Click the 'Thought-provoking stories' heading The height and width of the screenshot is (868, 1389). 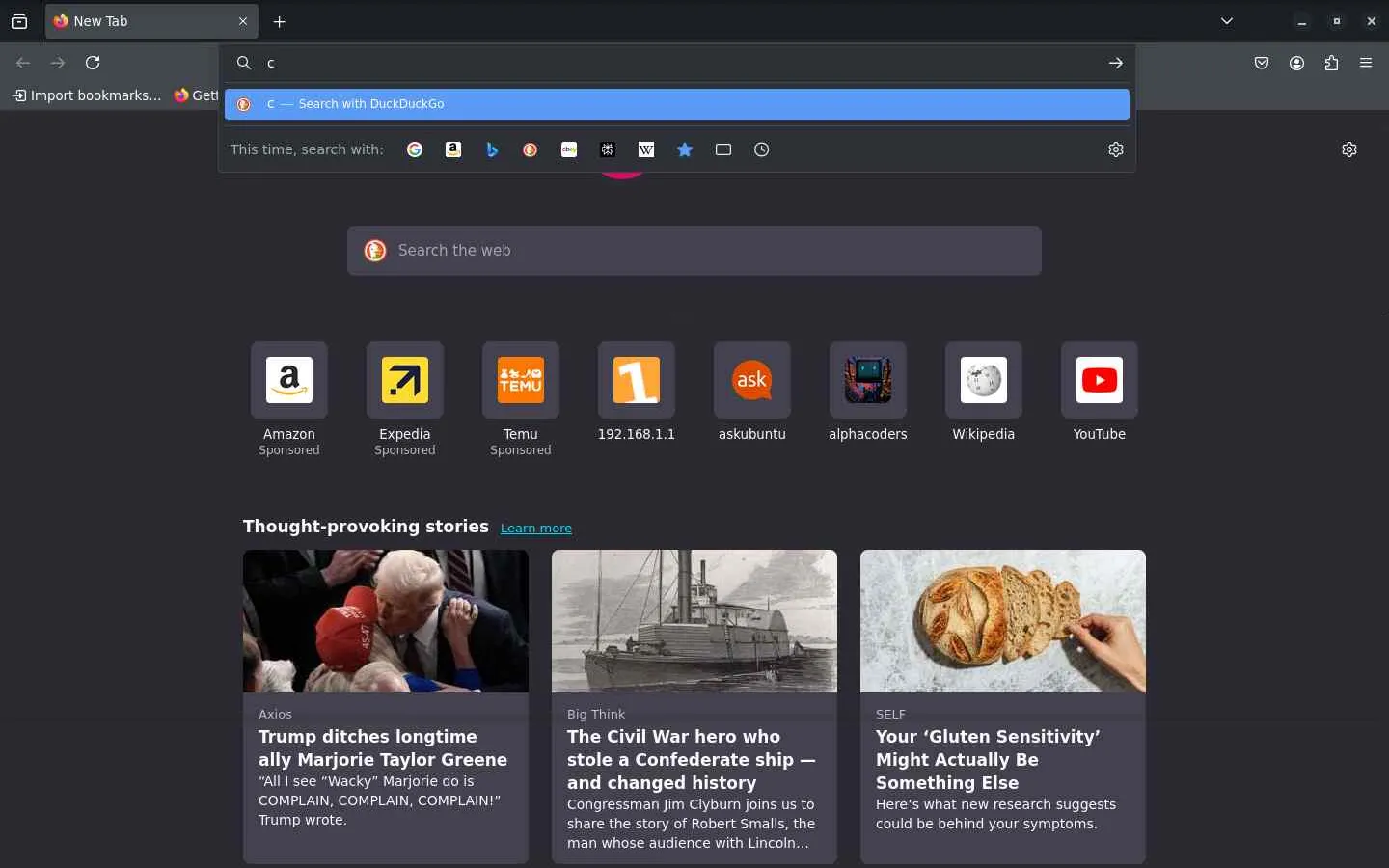click(366, 527)
